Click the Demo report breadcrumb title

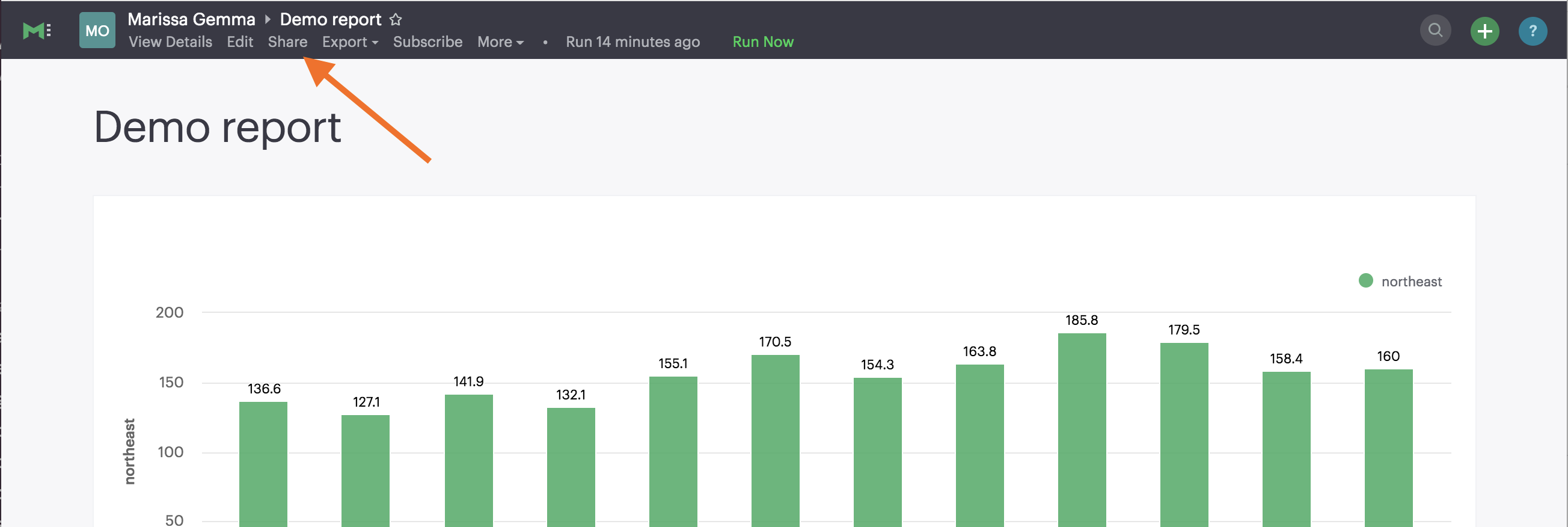(331, 19)
